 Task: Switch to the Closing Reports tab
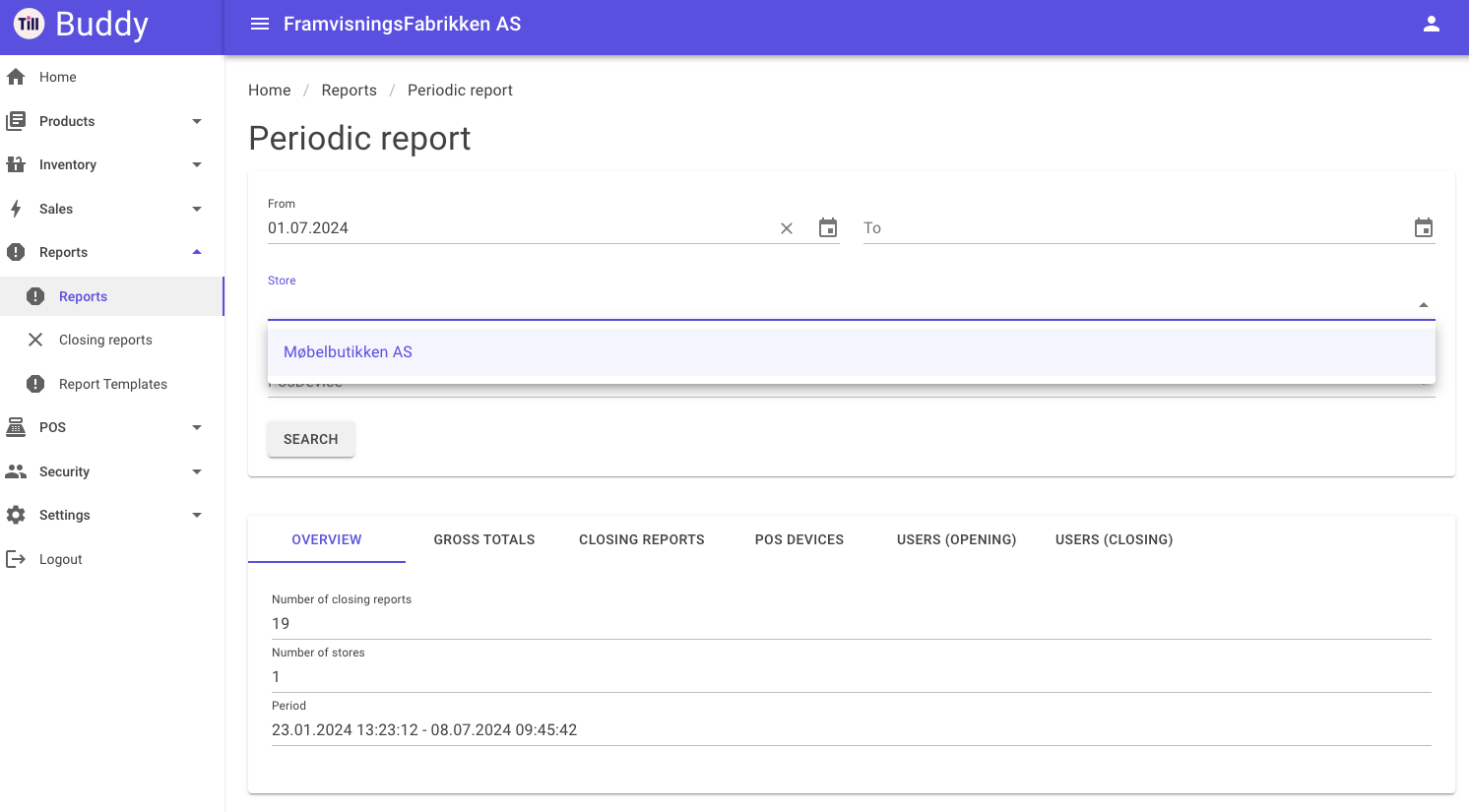[642, 539]
